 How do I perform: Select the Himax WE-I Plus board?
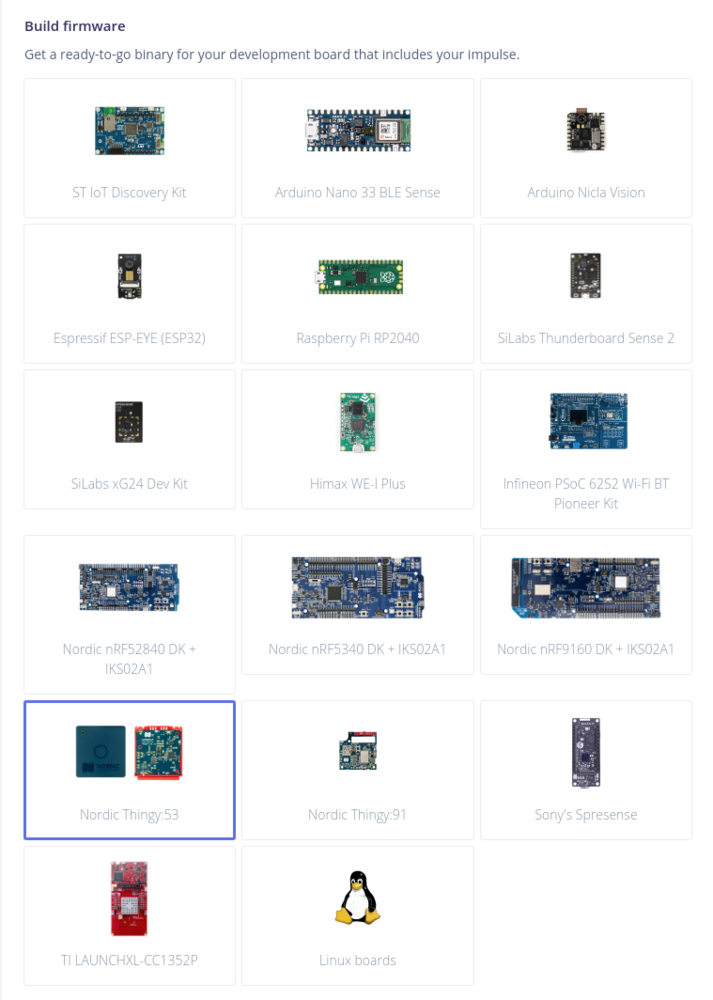click(x=358, y=439)
